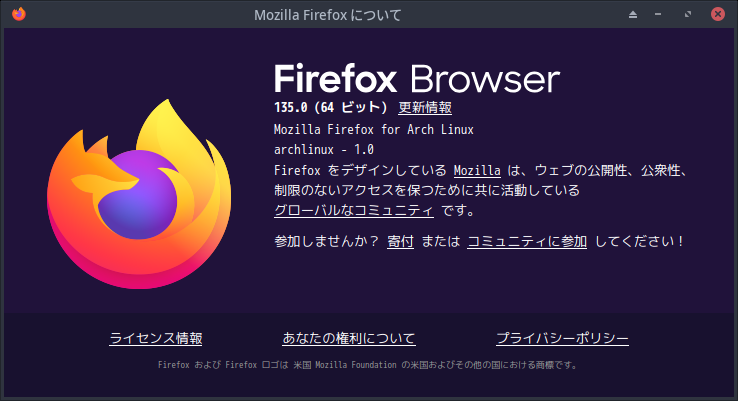
Task: Click the Firefox Browser wordmark heading
Action: tap(417, 79)
